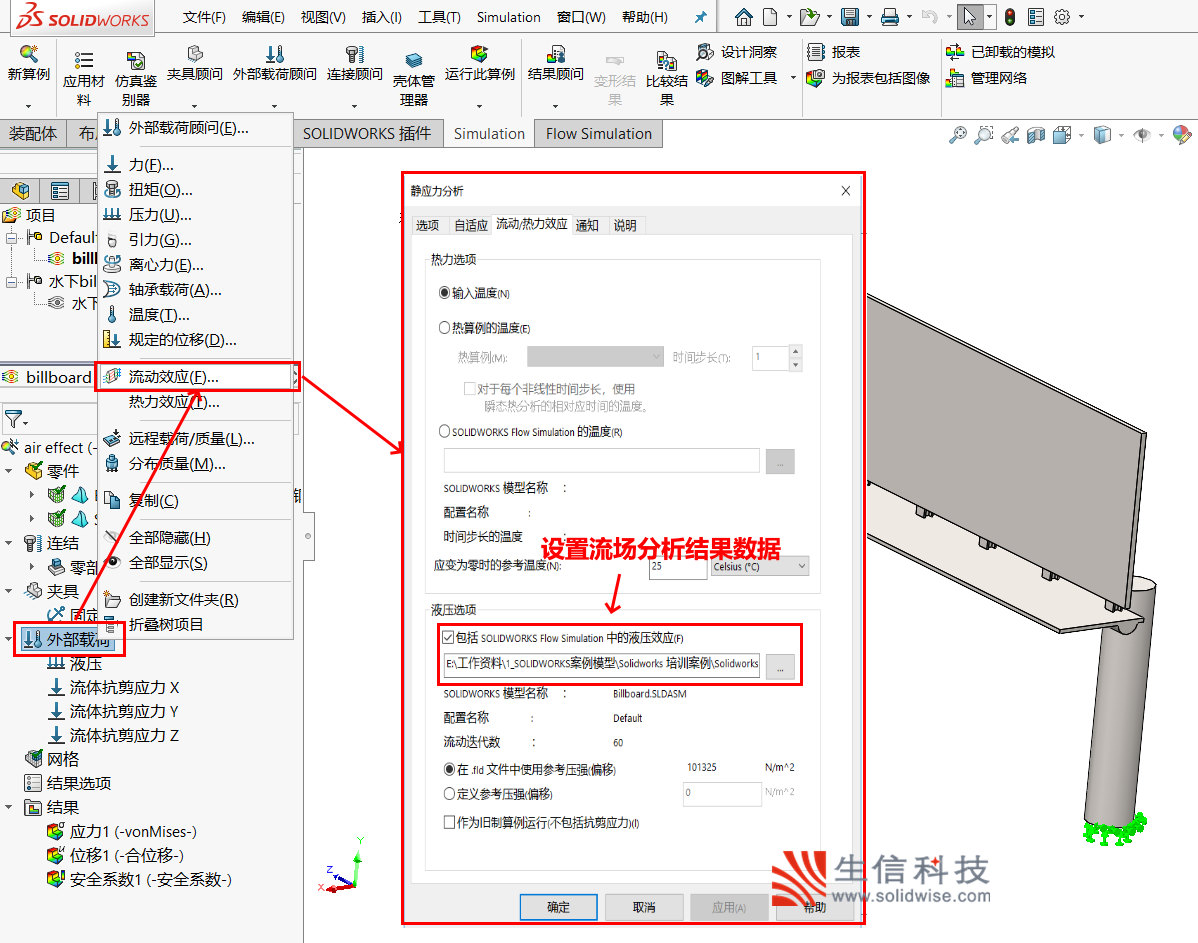Open the Celsius (°C) unit dropdown

[x=759, y=566]
